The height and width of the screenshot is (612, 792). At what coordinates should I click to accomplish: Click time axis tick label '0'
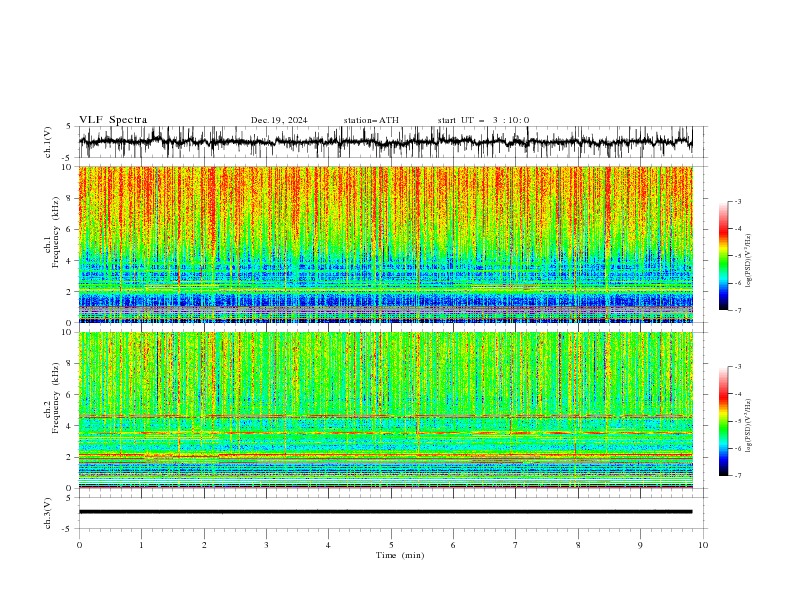coord(79,545)
